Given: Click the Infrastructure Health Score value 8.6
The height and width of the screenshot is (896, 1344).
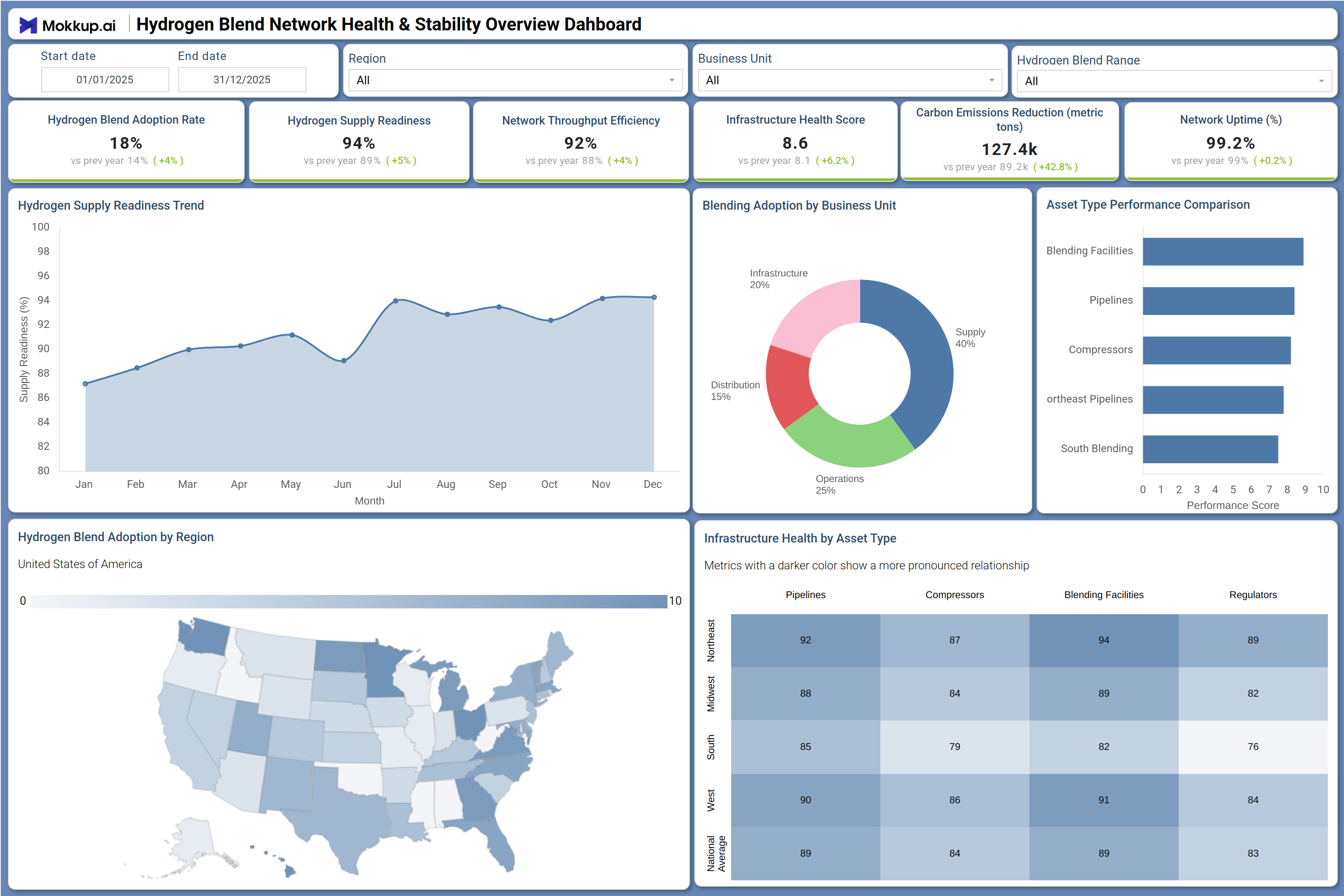Looking at the screenshot, I should pyautogui.click(x=795, y=143).
